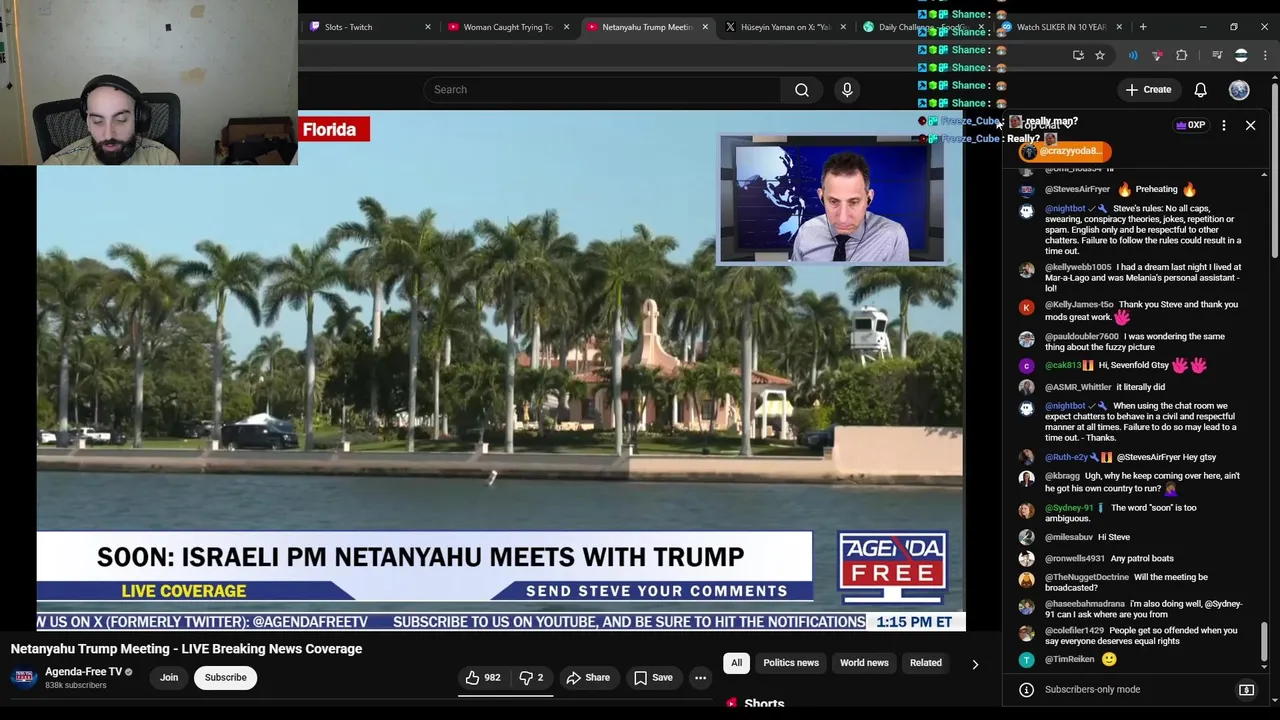This screenshot has height=720, width=1280.
Task: Open live chat three-dot options menu
Action: [1223, 125]
